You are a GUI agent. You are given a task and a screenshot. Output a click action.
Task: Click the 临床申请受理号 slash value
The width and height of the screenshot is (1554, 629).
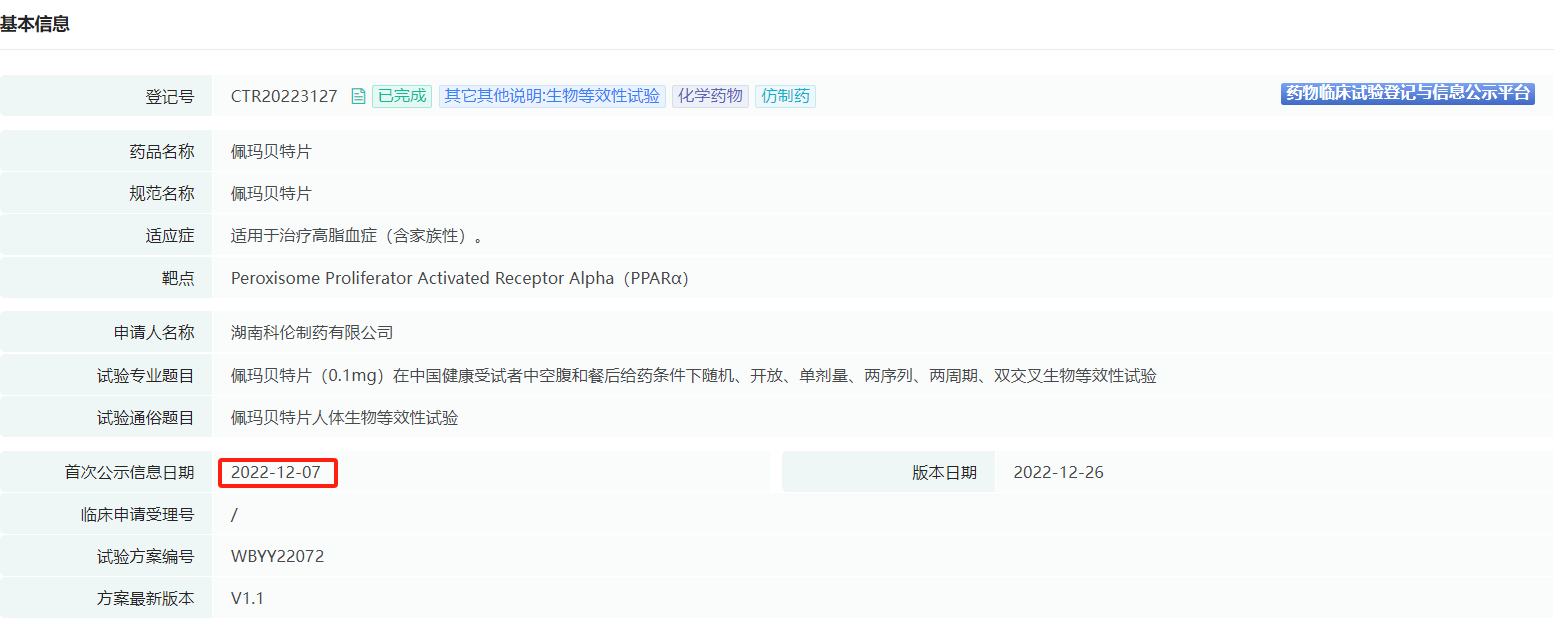click(x=234, y=515)
